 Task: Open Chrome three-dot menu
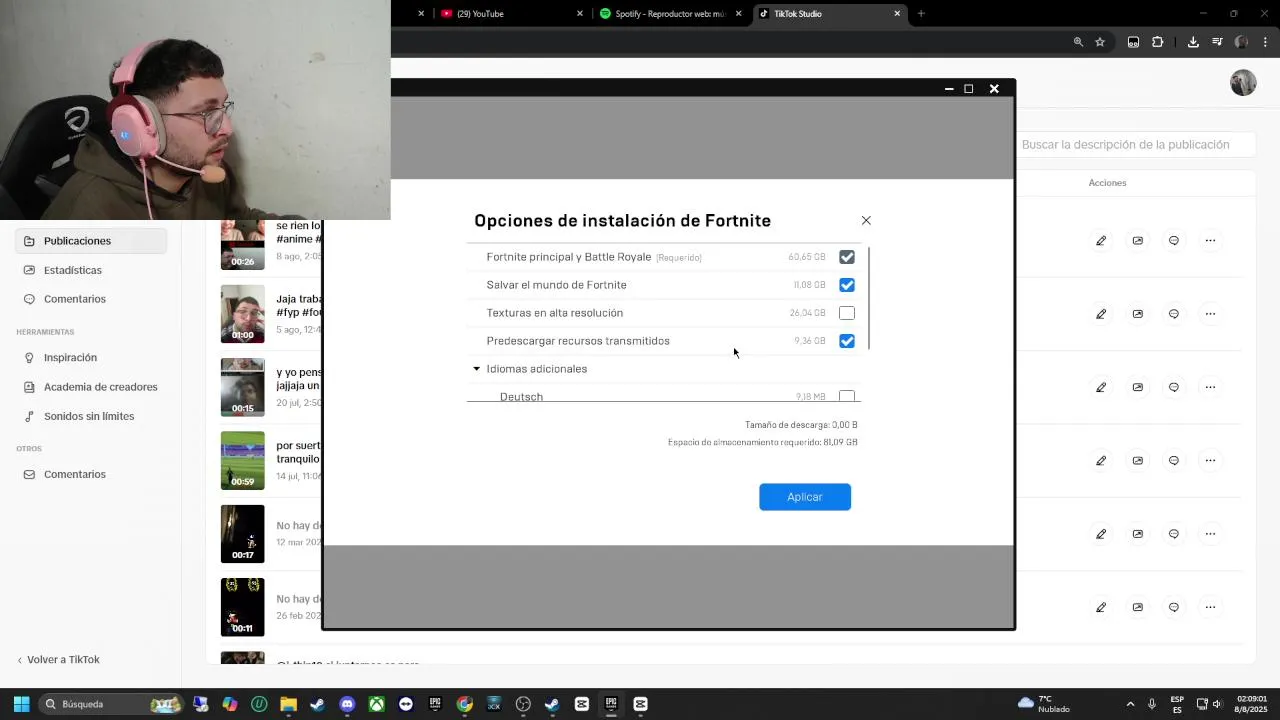(x=1266, y=42)
